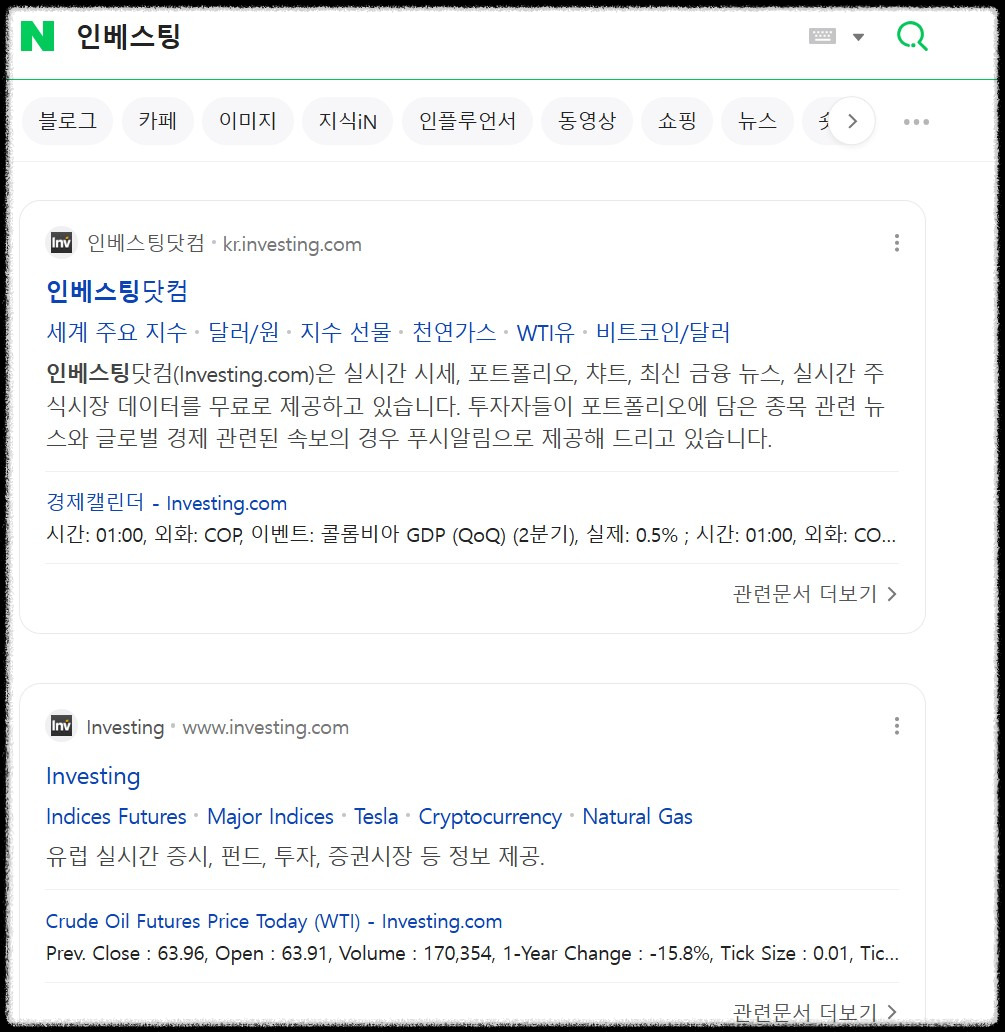Open the Tesla sublink
Image resolution: width=1005 pixels, height=1032 pixels.
pos(376,817)
